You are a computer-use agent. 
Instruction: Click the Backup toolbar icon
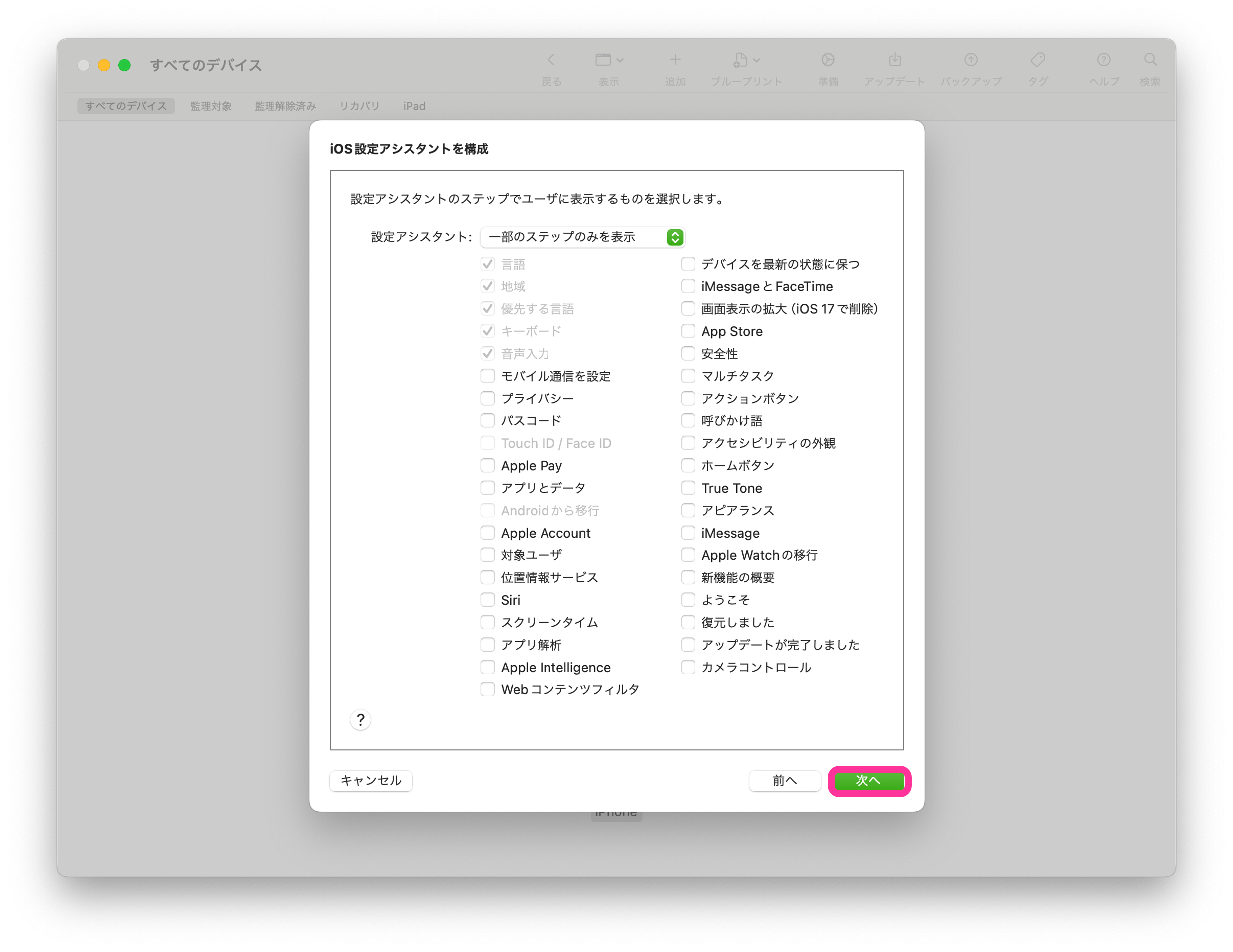[x=970, y=60]
